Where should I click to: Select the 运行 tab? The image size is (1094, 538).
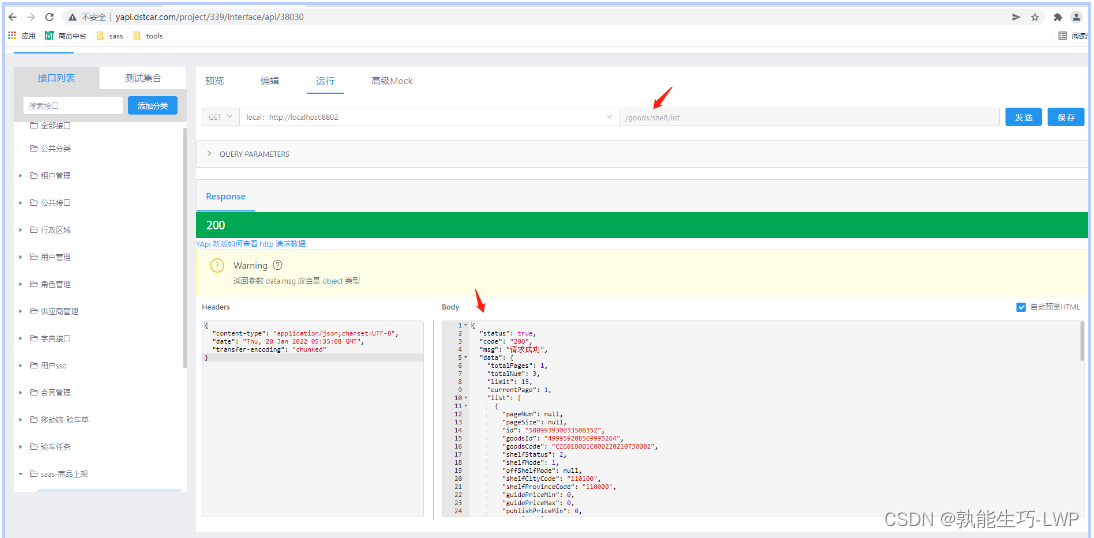325,81
